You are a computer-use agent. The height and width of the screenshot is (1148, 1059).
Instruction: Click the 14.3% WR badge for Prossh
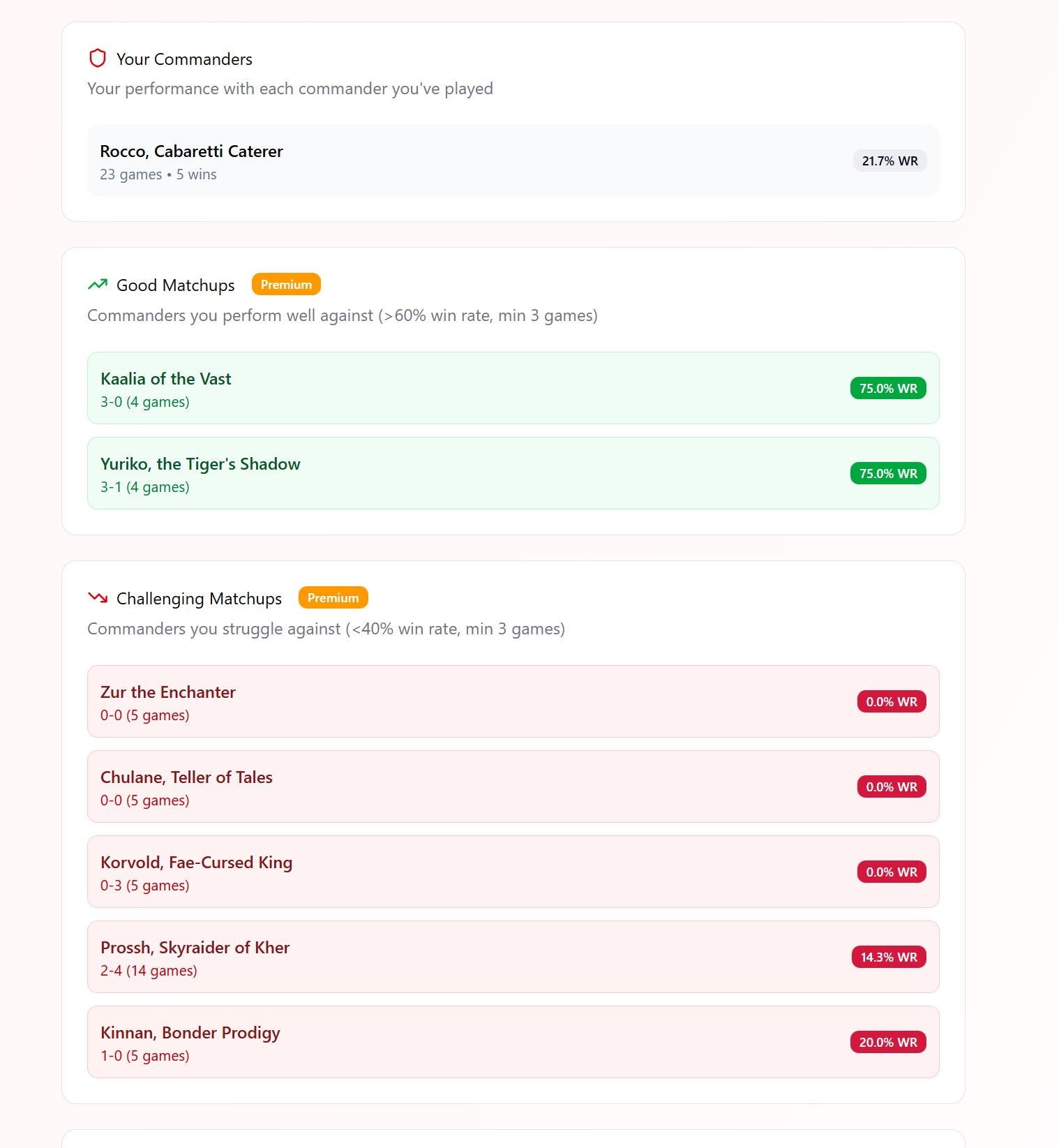pyautogui.click(x=888, y=957)
